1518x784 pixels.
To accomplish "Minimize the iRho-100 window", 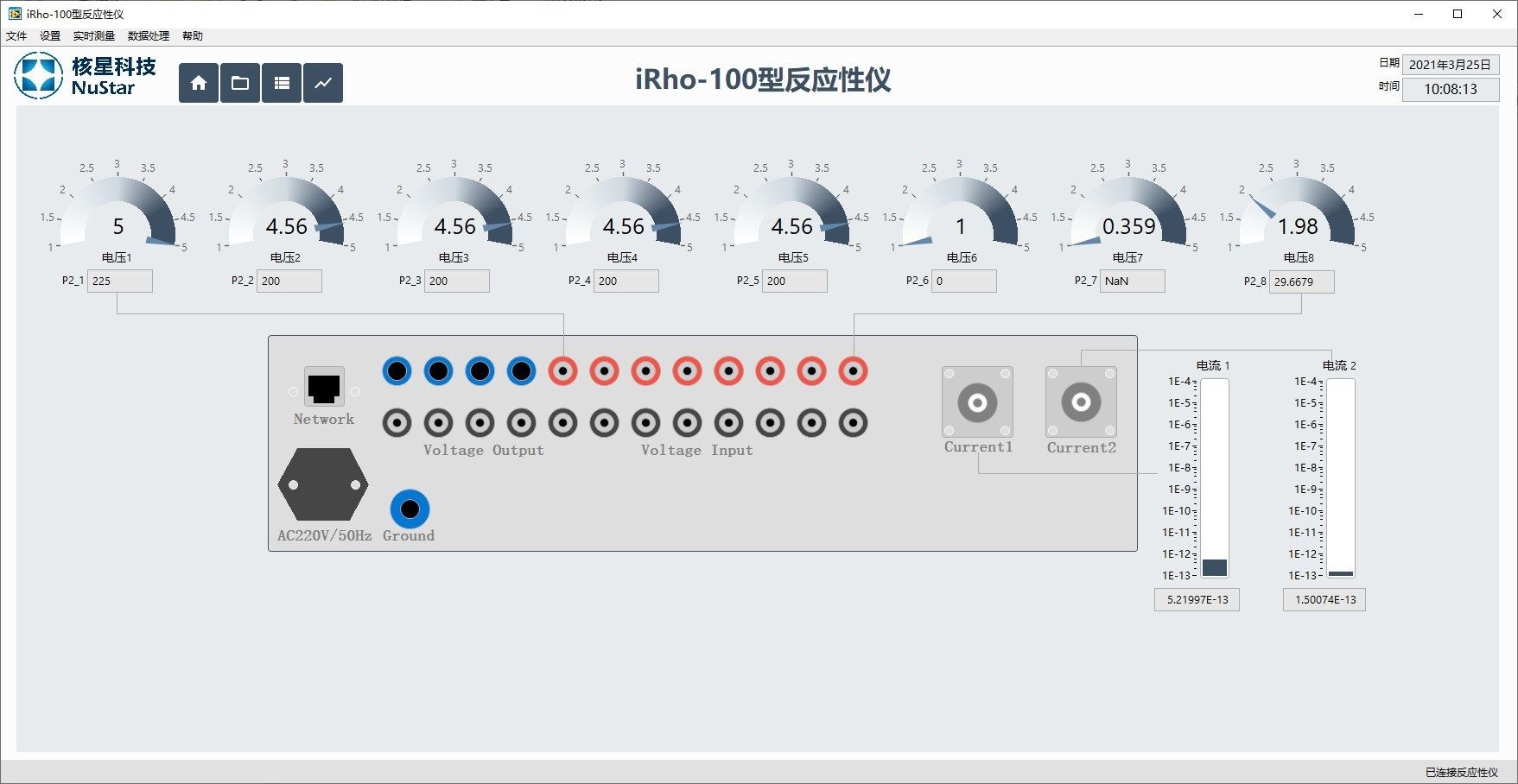I will click(x=1419, y=14).
